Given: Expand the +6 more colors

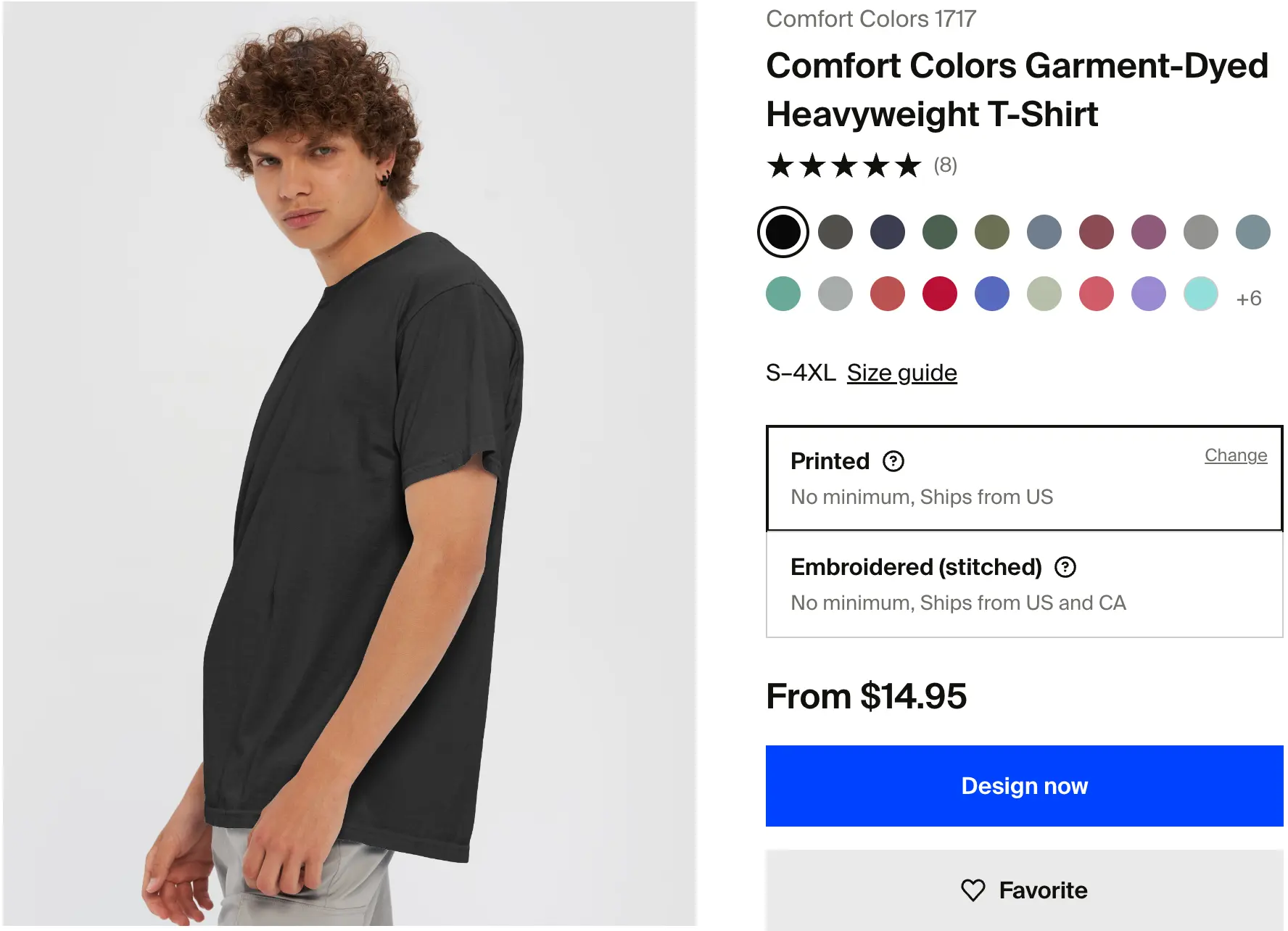Looking at the screenshot, I should [x=1248, y=298].
